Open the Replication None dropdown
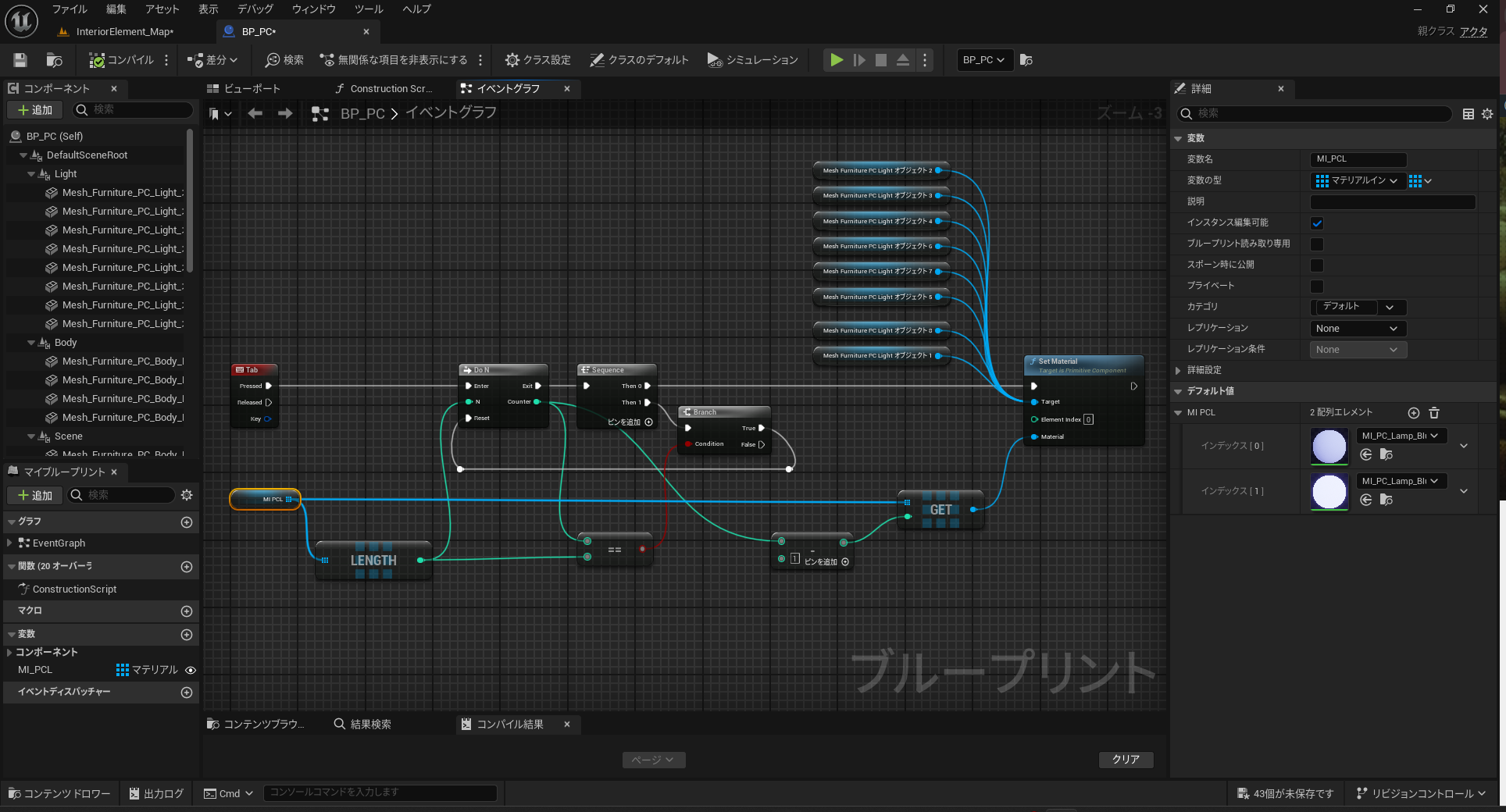 click(x=1358, y=329)
